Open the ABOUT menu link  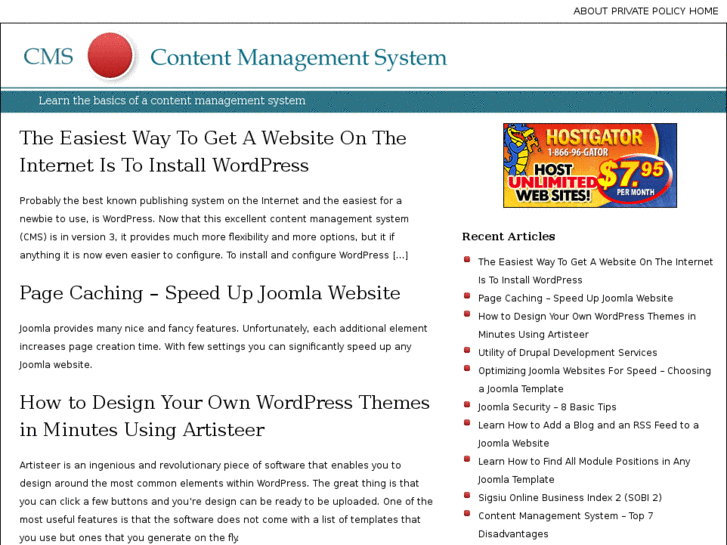[590, 11]
